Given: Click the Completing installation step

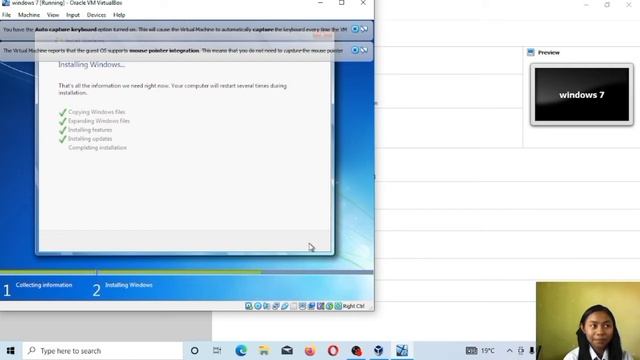Looking at the screenshot, I should 98,148.
